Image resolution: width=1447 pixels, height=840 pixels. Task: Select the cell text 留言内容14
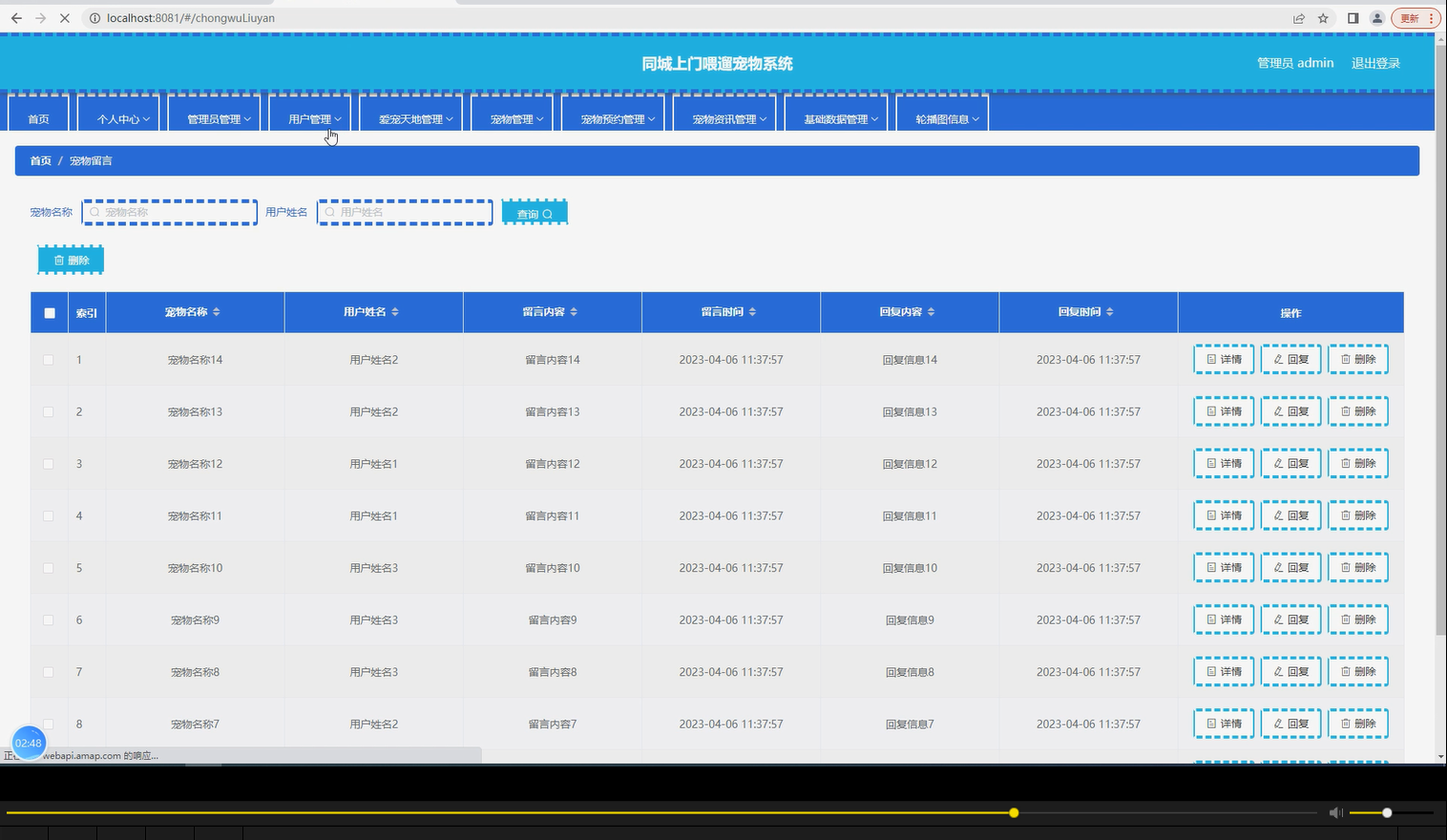point(553,360)
